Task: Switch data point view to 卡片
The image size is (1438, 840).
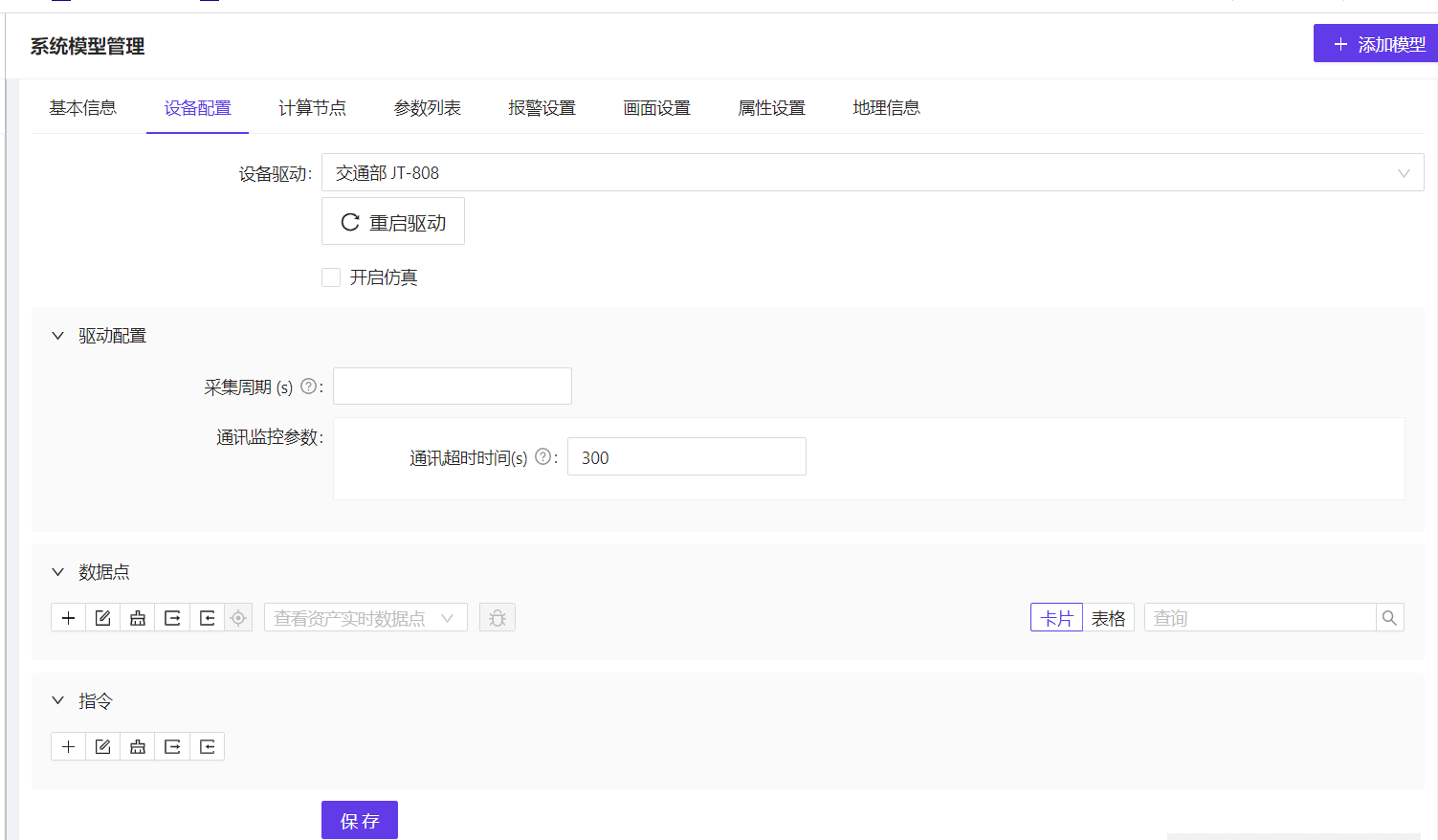Action: 1056,618
